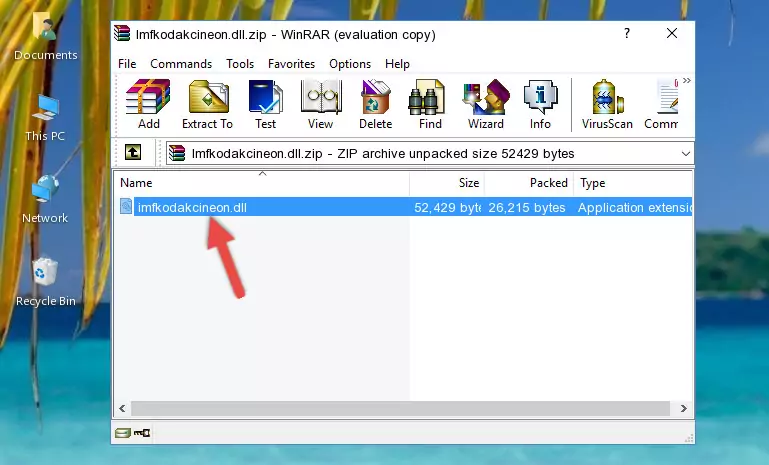Go up one folder level

pos(132,153)
